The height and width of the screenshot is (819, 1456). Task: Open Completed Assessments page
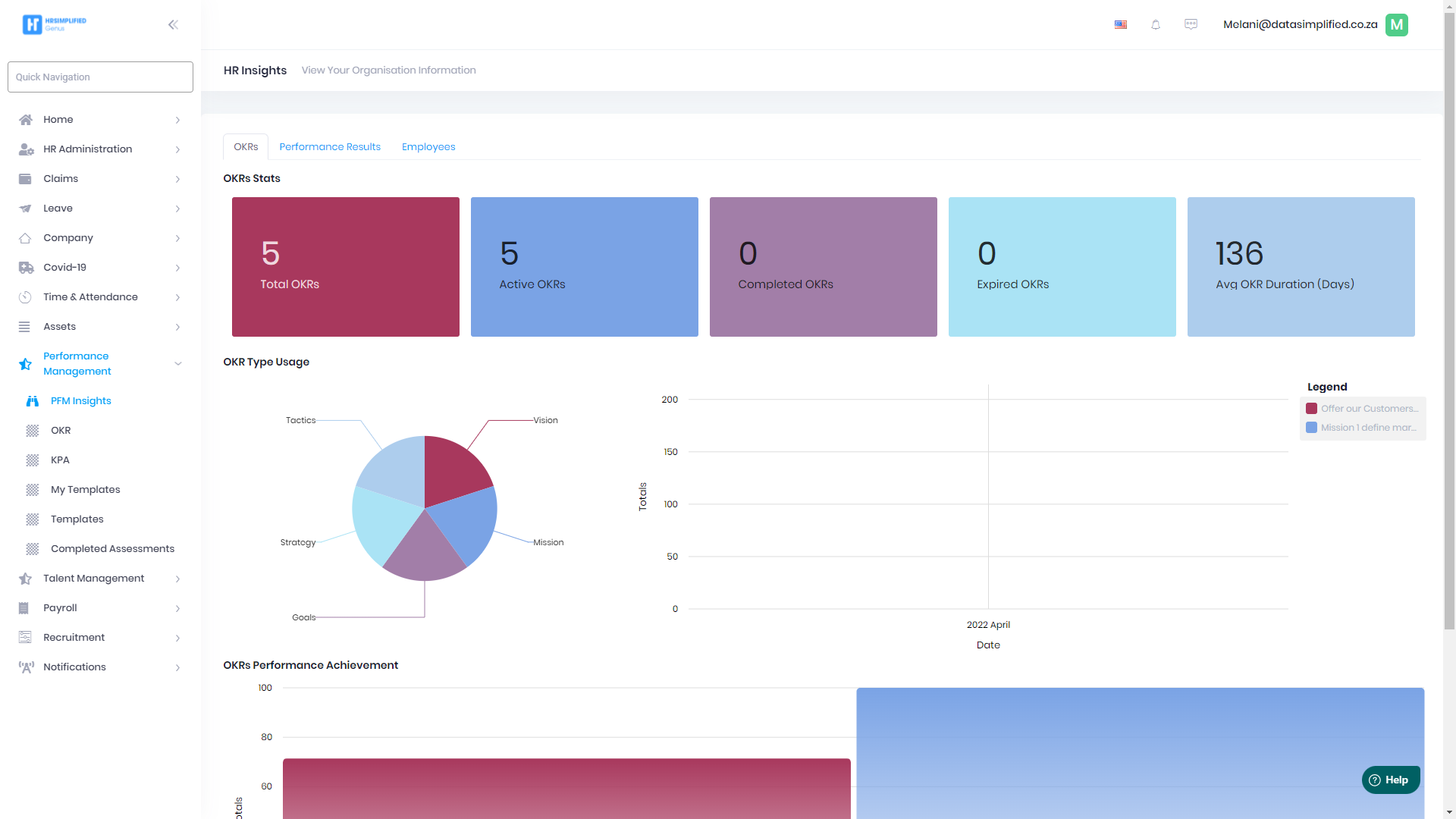[x=112, y=549]
